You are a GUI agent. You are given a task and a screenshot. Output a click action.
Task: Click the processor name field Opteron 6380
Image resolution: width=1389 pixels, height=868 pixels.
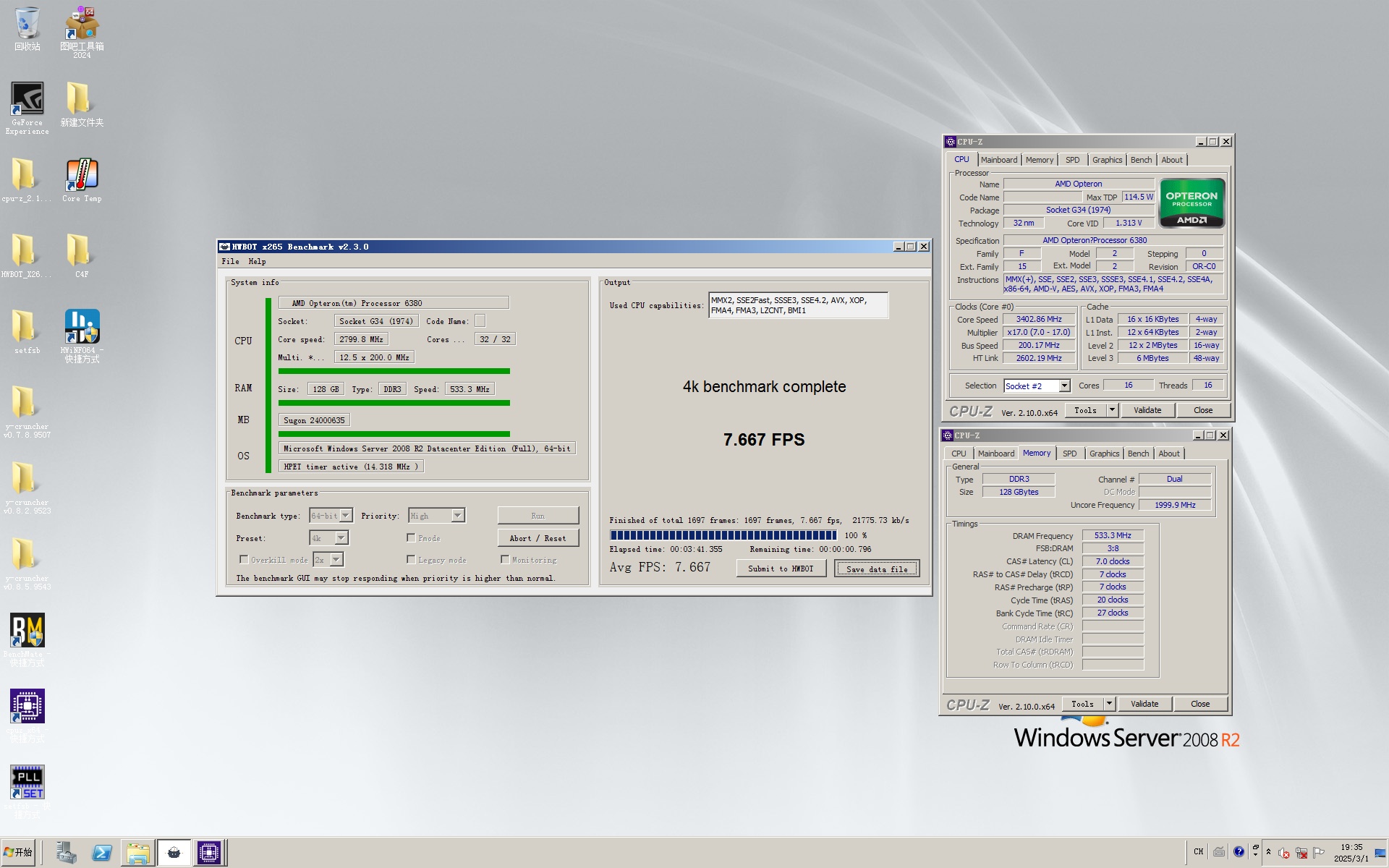point(394,303)
